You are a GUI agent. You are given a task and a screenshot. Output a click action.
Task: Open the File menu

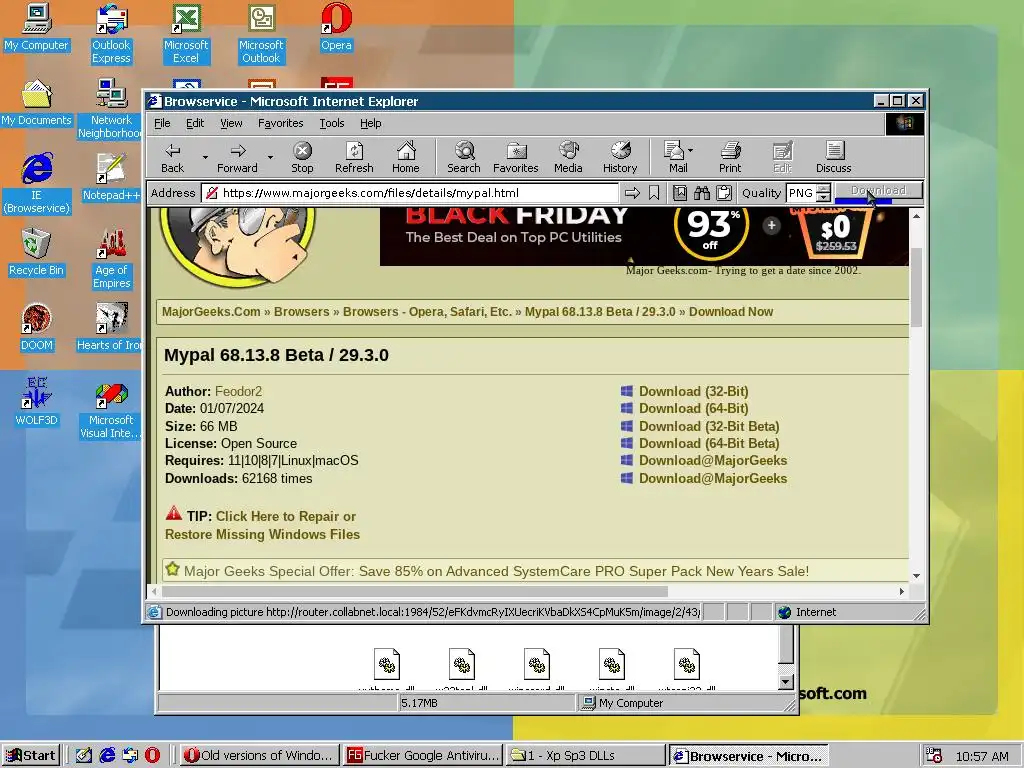click(x=162, y=123)
